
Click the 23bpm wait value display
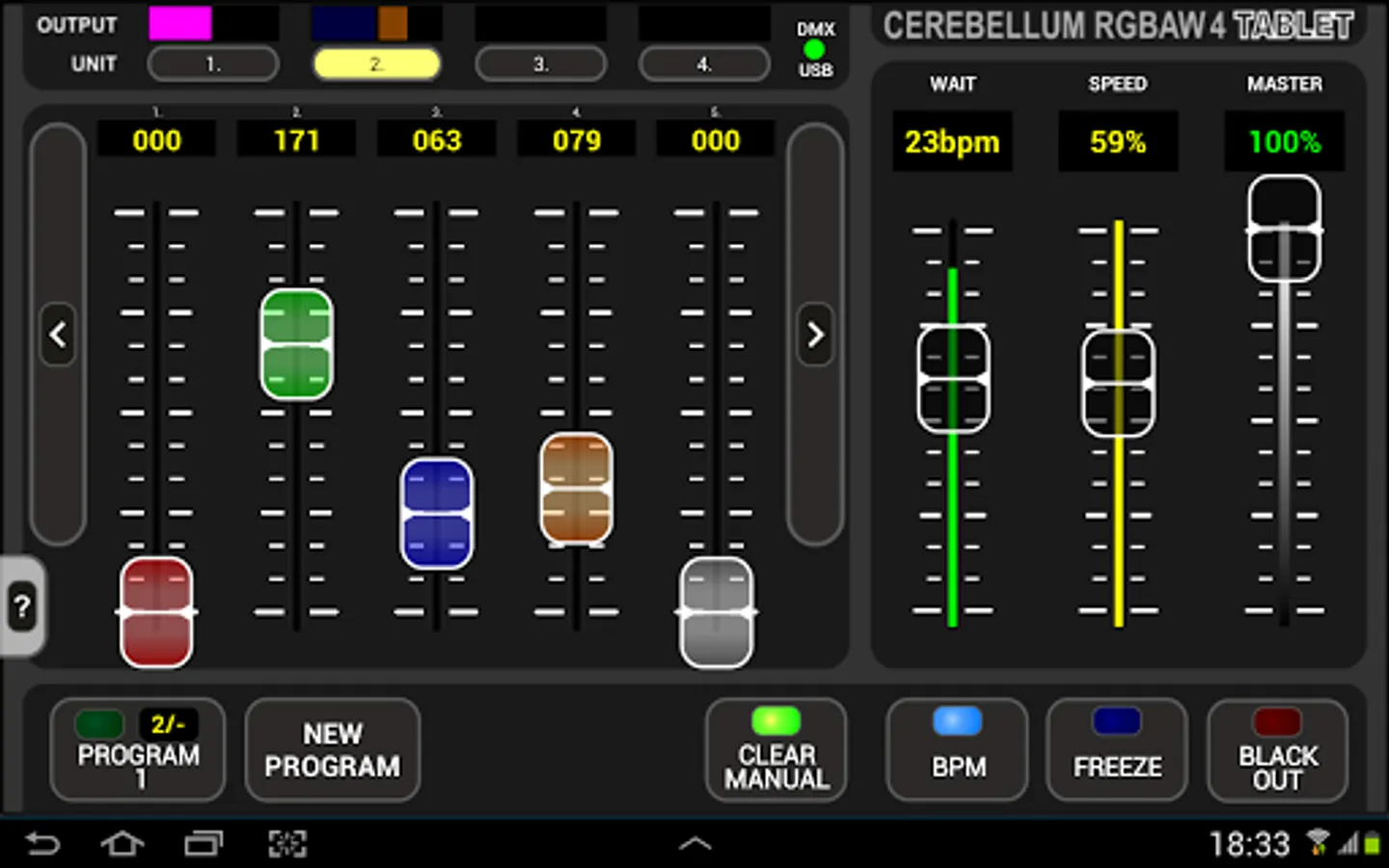952,142
